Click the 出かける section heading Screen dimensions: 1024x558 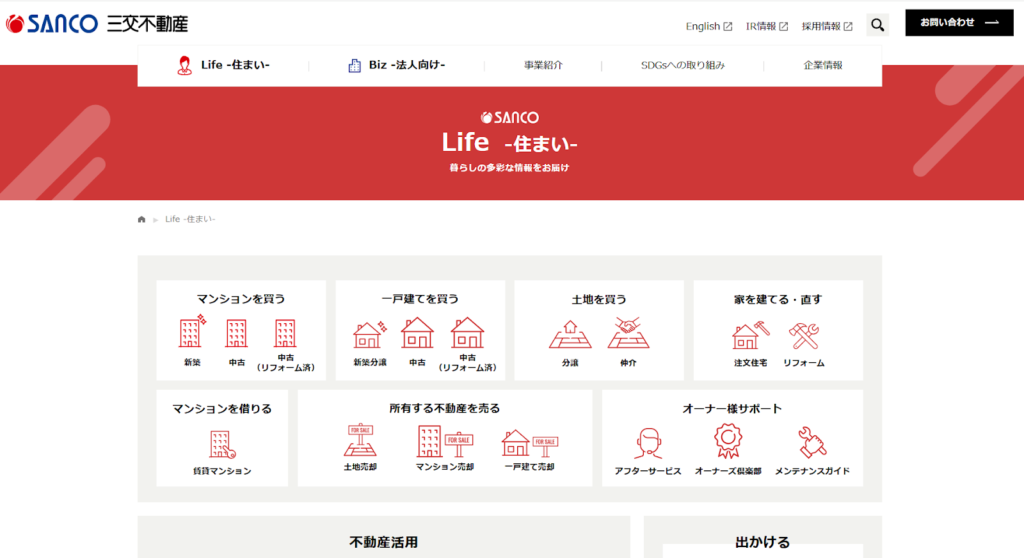tap(763, 542)
